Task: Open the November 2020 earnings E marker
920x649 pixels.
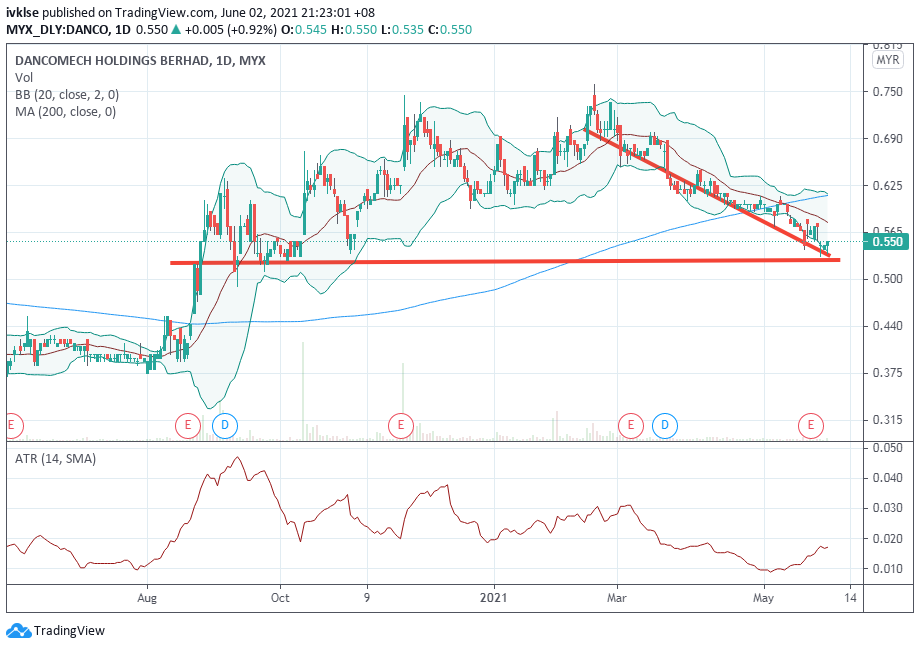Action: tap(401, 425)
